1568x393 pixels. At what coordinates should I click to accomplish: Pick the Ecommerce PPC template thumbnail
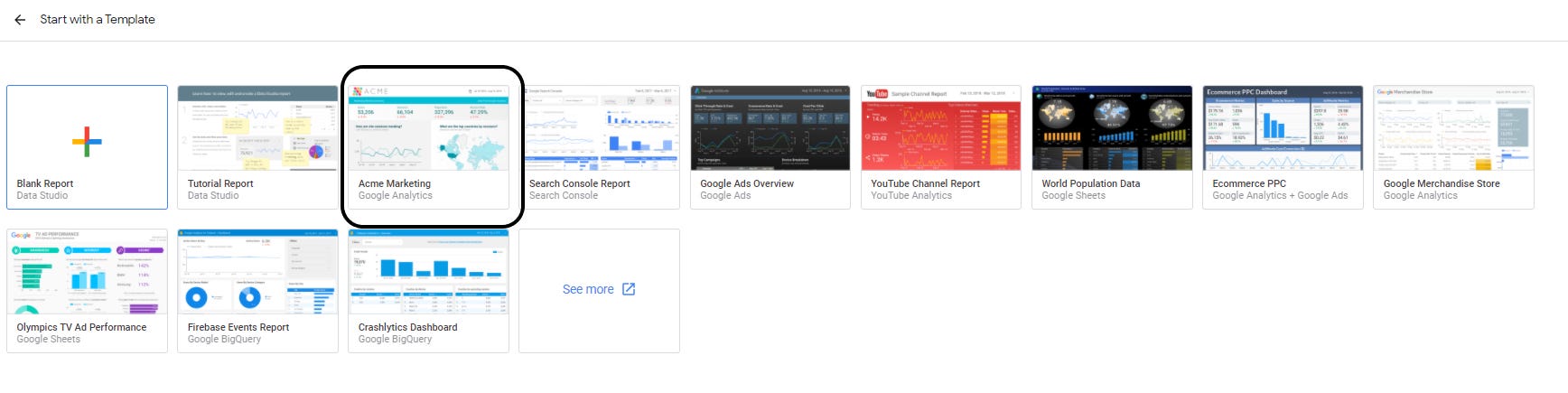[x=1283, y=128]
